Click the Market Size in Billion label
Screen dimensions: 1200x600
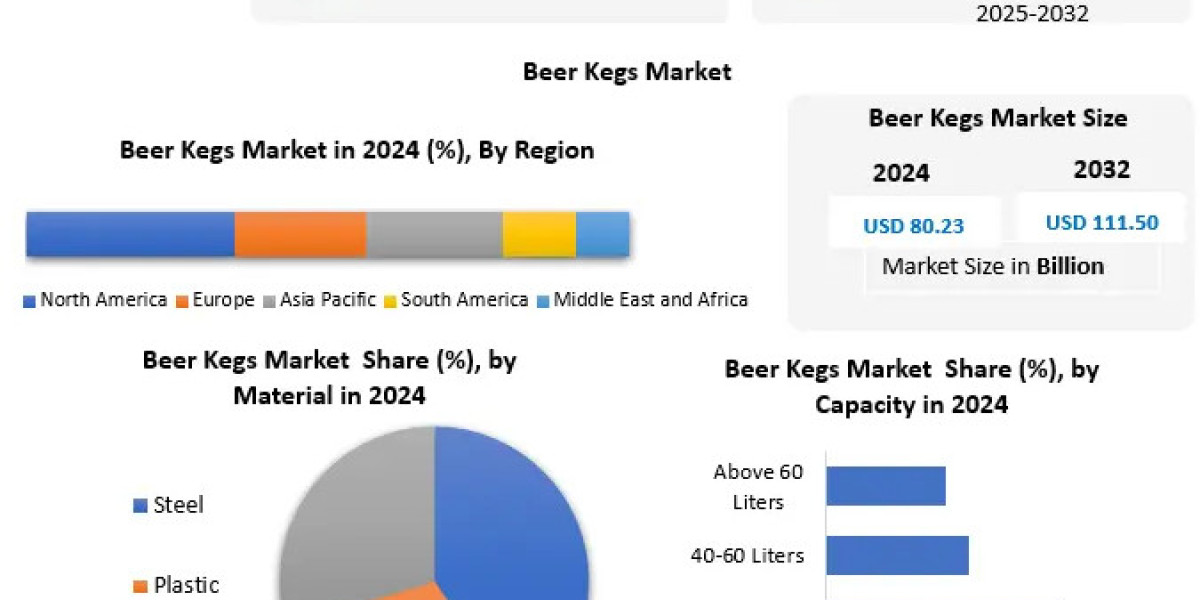[x=993, y=266]
